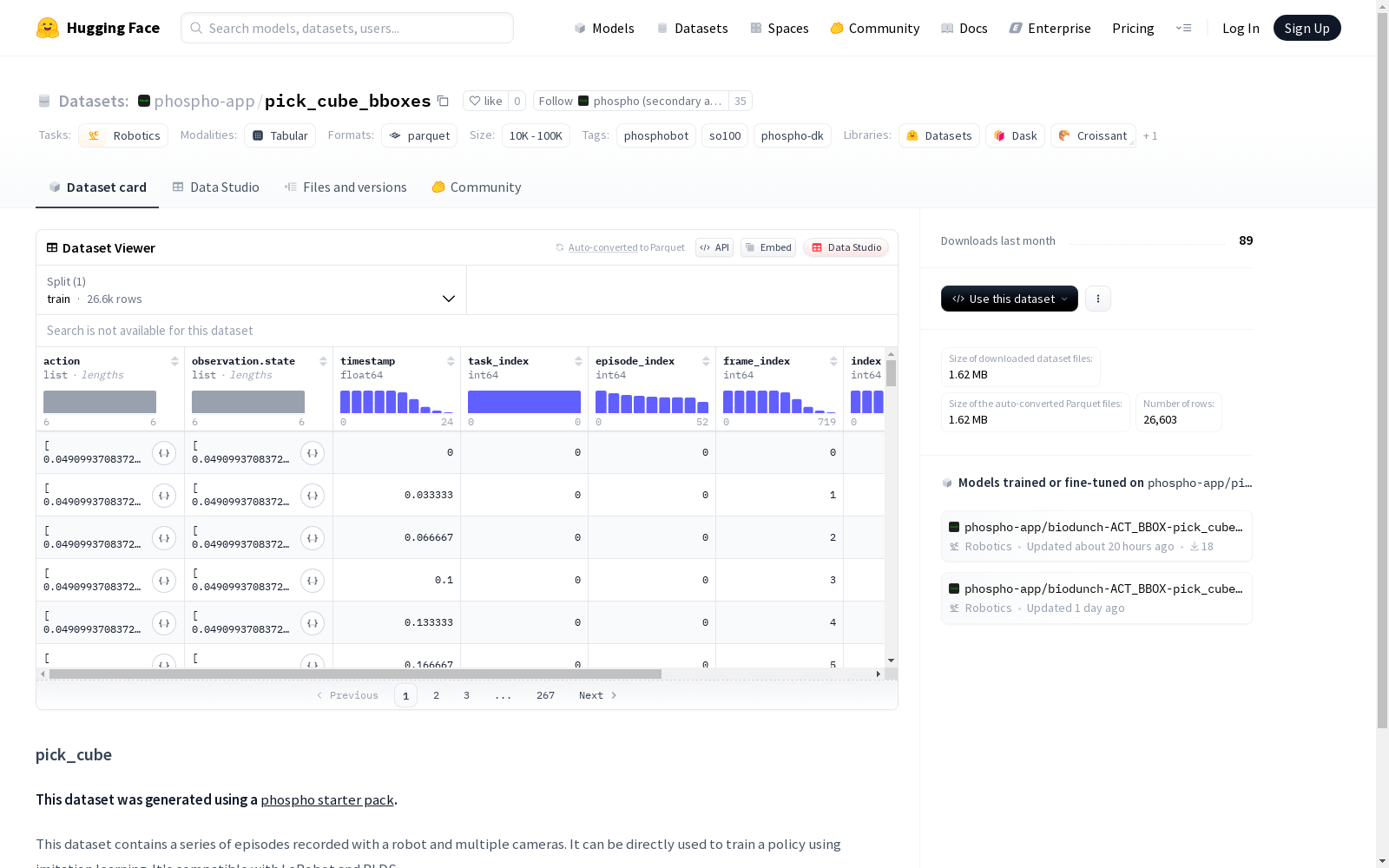The height and width of the screenshot is (868, 1389).
Task: Go to Datasets in the top navigation
Action: (692, 28)
